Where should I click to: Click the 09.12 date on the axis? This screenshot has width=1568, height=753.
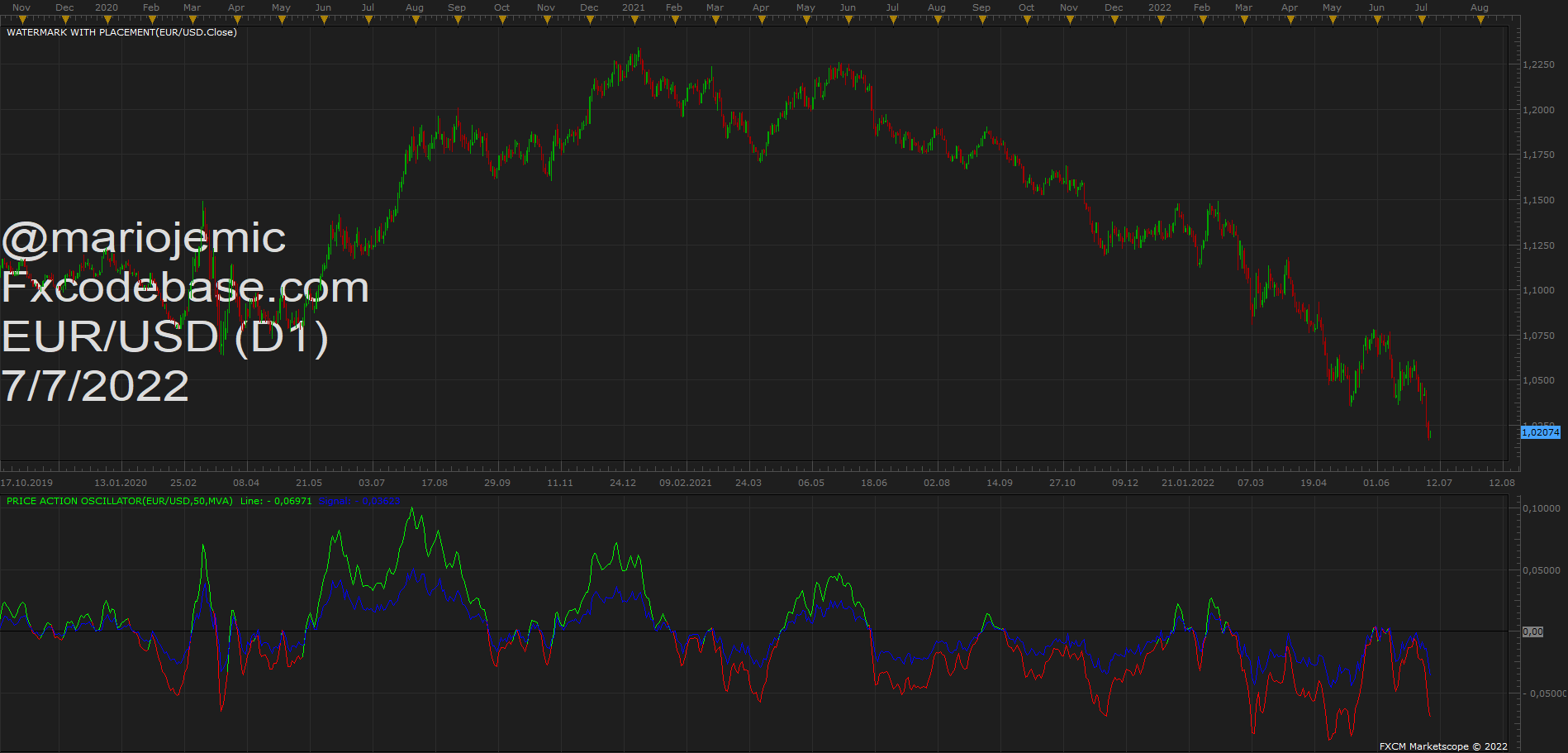[x=1125, y=483]
